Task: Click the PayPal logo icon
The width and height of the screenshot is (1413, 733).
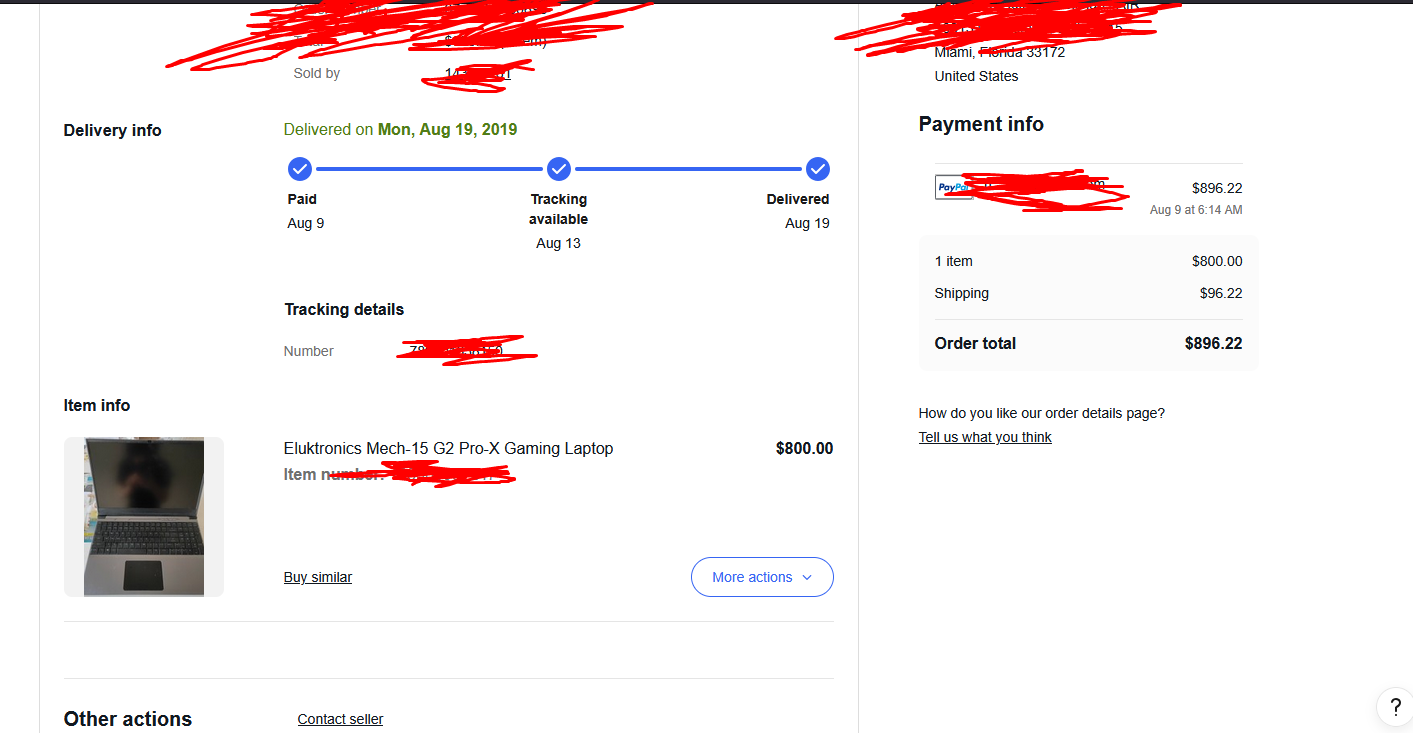Action: pyautogui.click(x=953, y=187)
